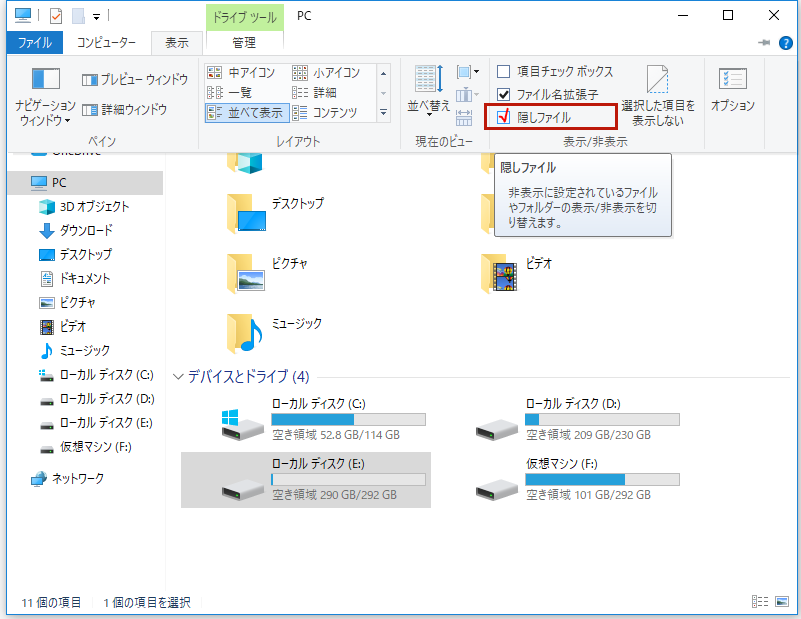Select PC in the navigation tree
Viewport: 801px width, 619px height.
85,183
